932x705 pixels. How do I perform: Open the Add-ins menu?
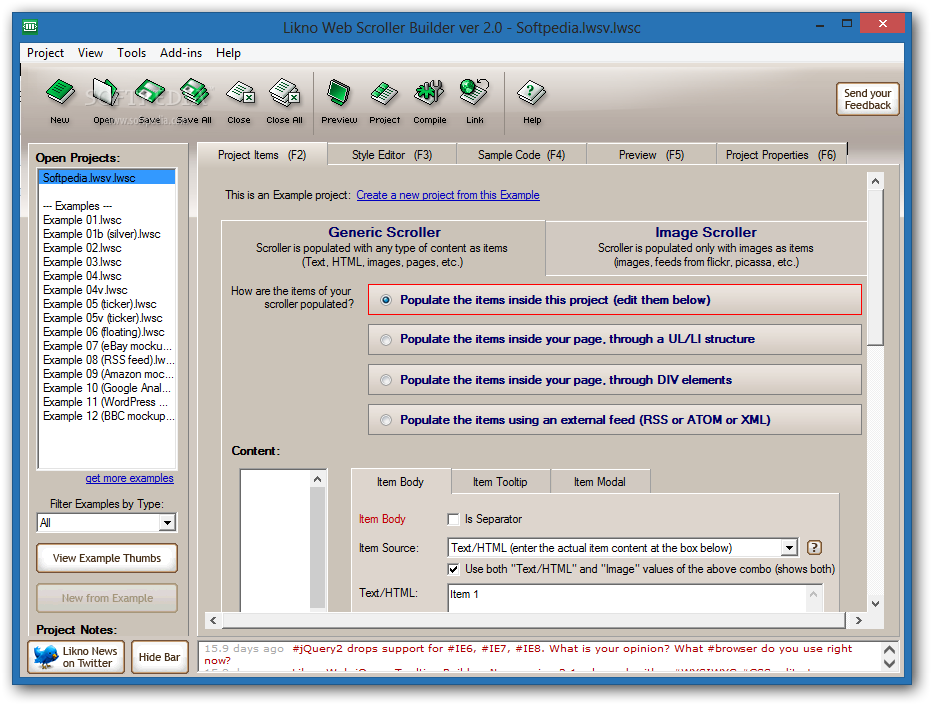(x=181, y=53)
